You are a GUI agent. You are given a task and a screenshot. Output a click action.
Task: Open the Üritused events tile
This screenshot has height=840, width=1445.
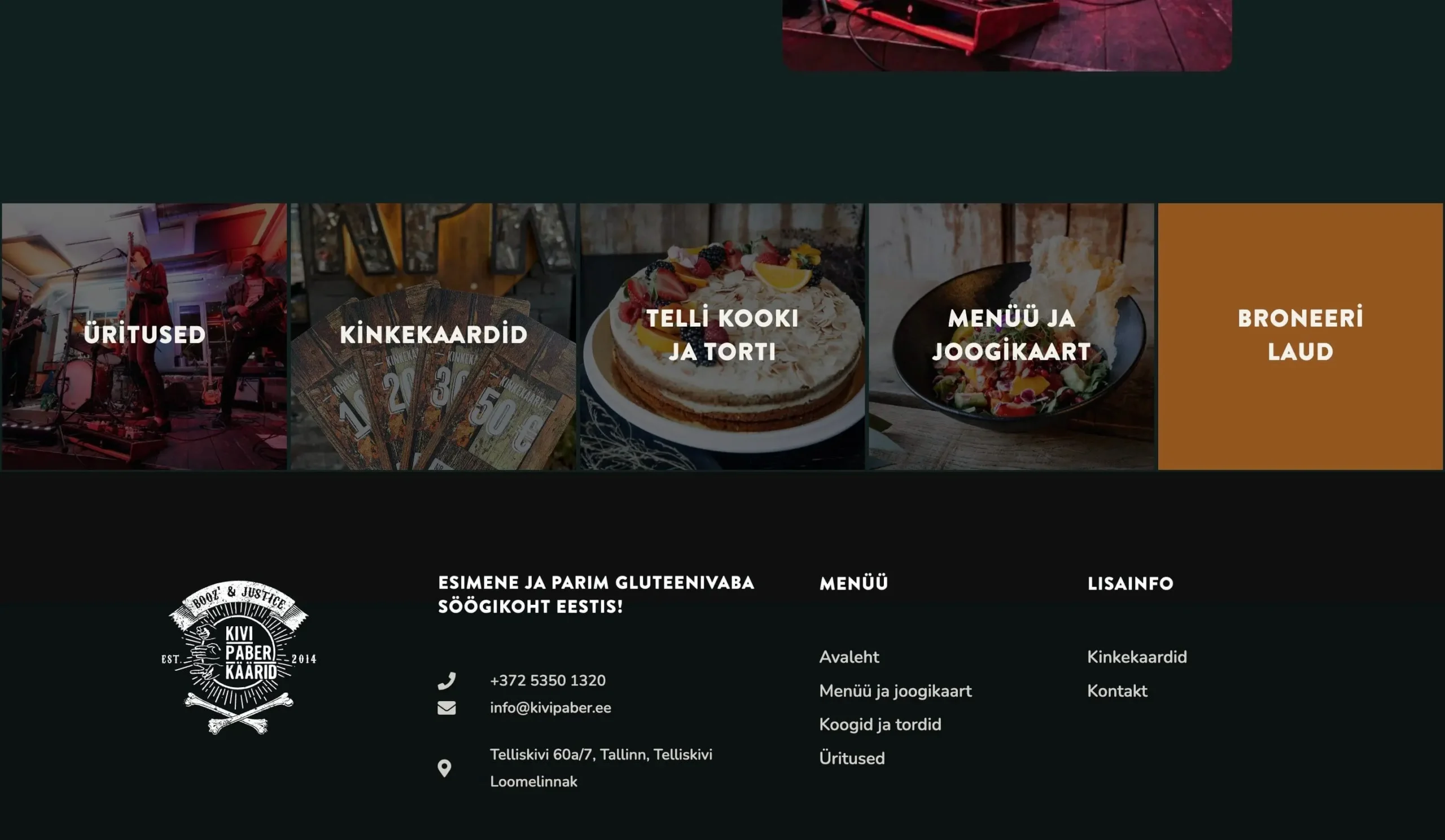(144, 336)
